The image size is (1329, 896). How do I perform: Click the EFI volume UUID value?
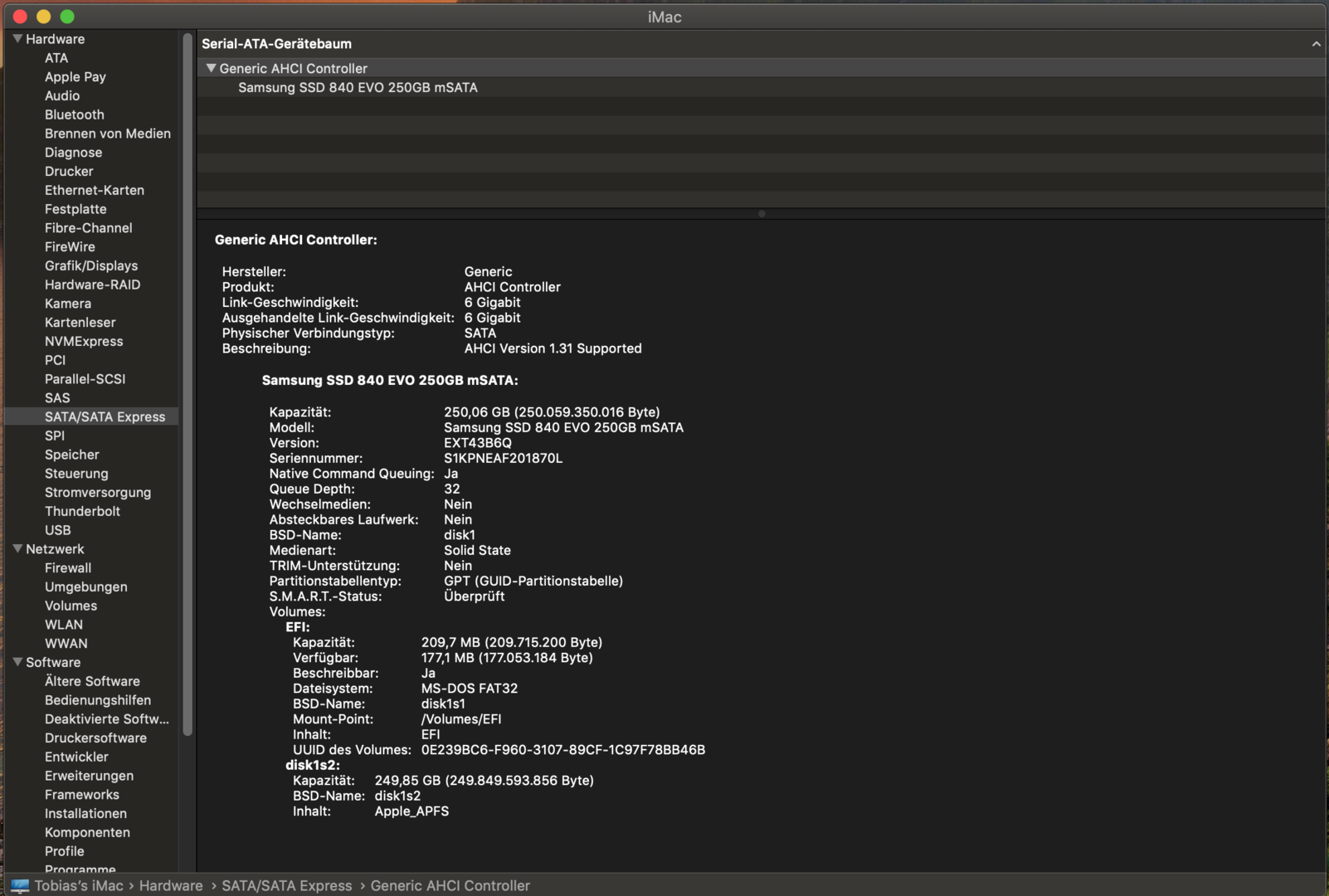click(x=563, y=750)
